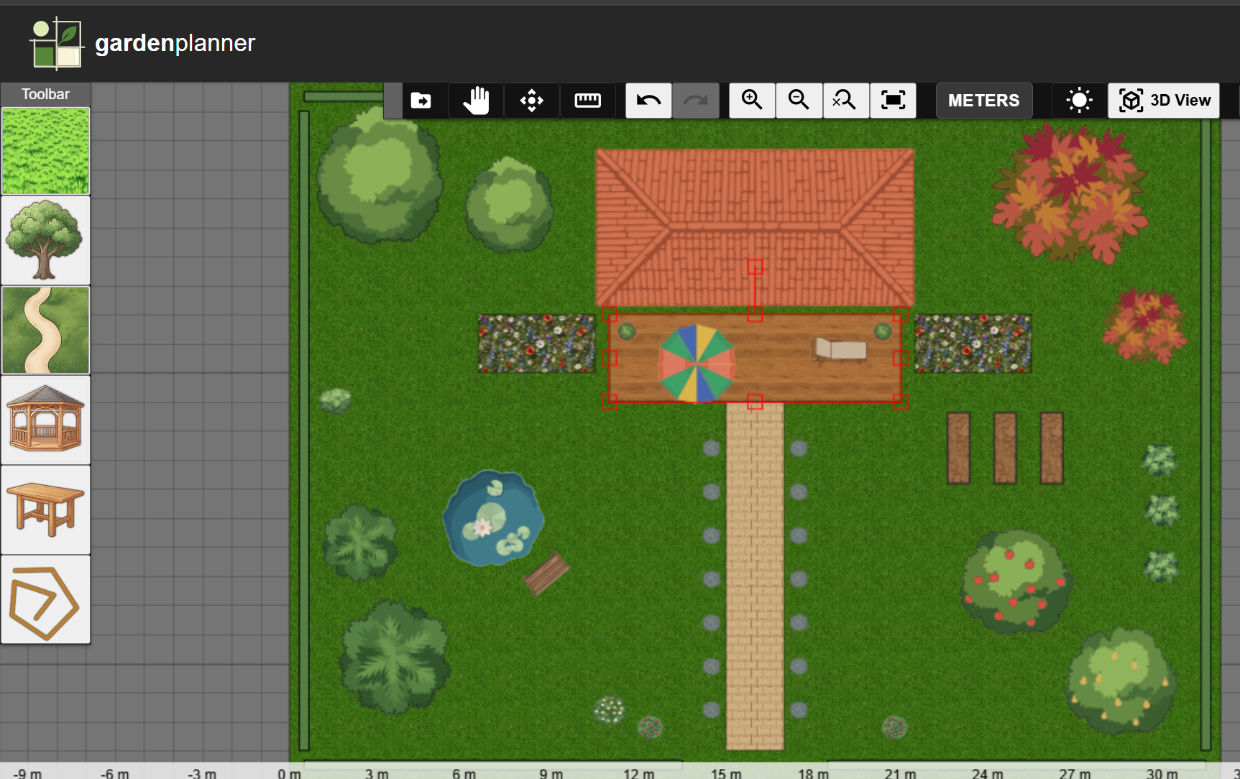The height and width of the screenshot is (779, 1240).
Task: Select the pond with water lilies
Action: [493, 518]
